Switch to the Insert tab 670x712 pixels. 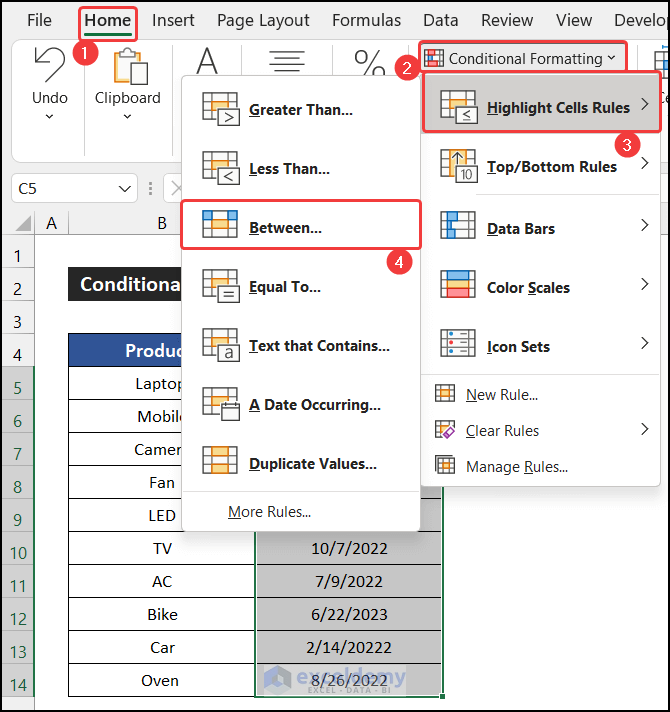[x=173, y=20]
